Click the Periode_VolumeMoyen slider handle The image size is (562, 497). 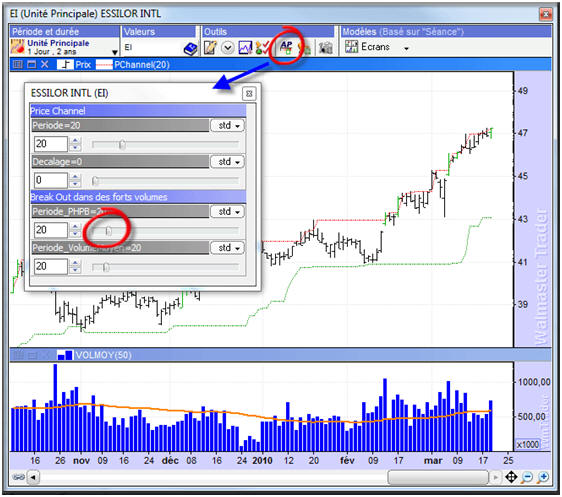pyautogui.click(x=106, y=267)
